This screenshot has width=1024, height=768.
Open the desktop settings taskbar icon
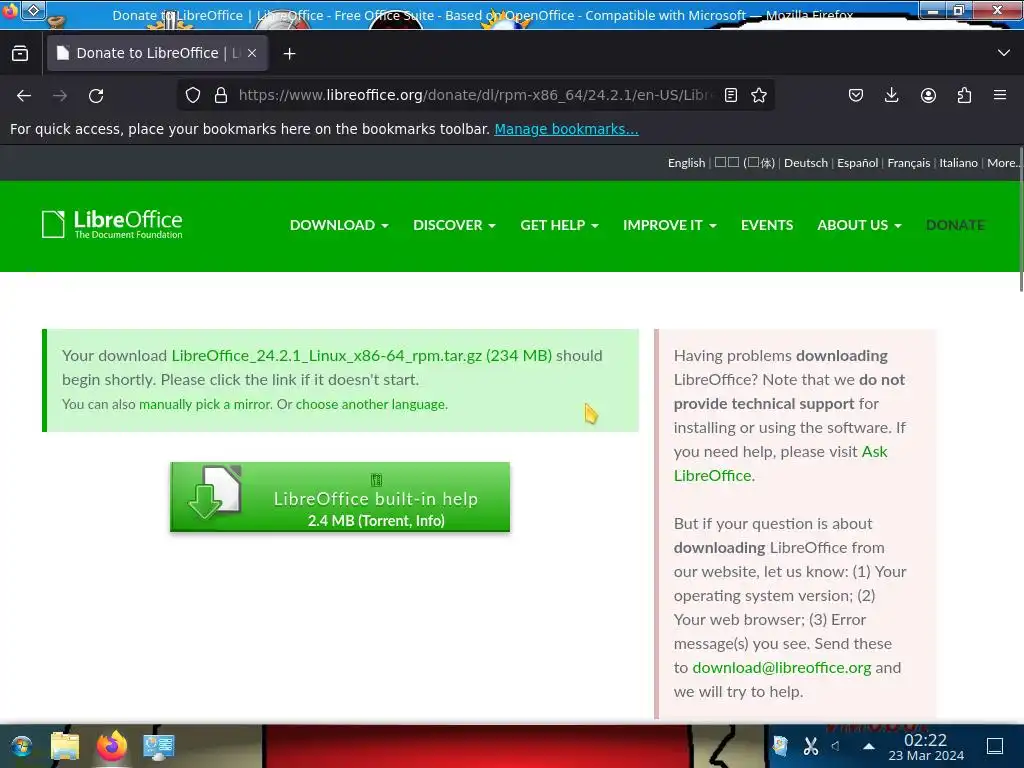159,746
